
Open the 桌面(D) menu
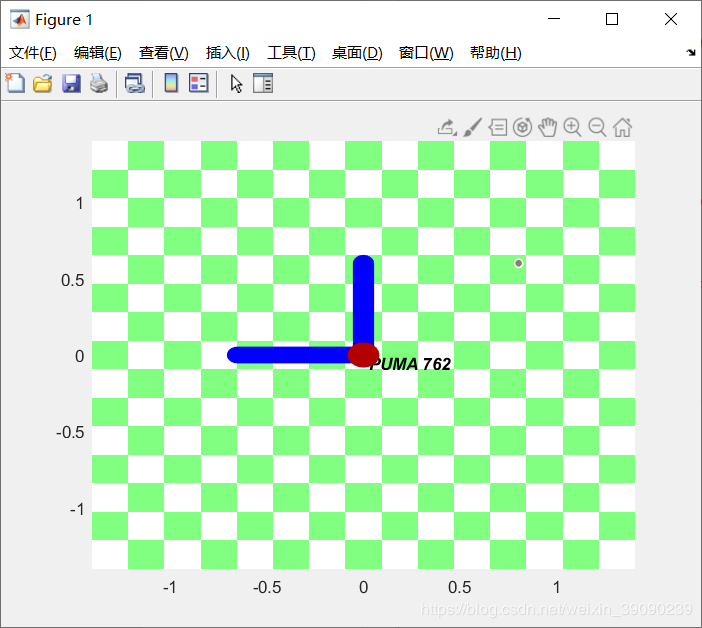point(357,53)
